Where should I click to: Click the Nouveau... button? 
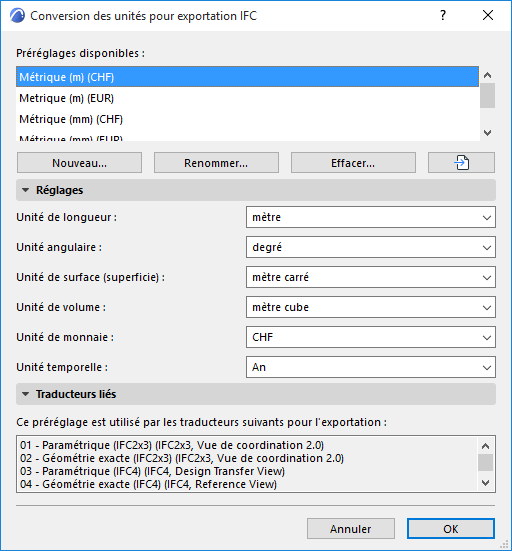click(x=79, y=163)
